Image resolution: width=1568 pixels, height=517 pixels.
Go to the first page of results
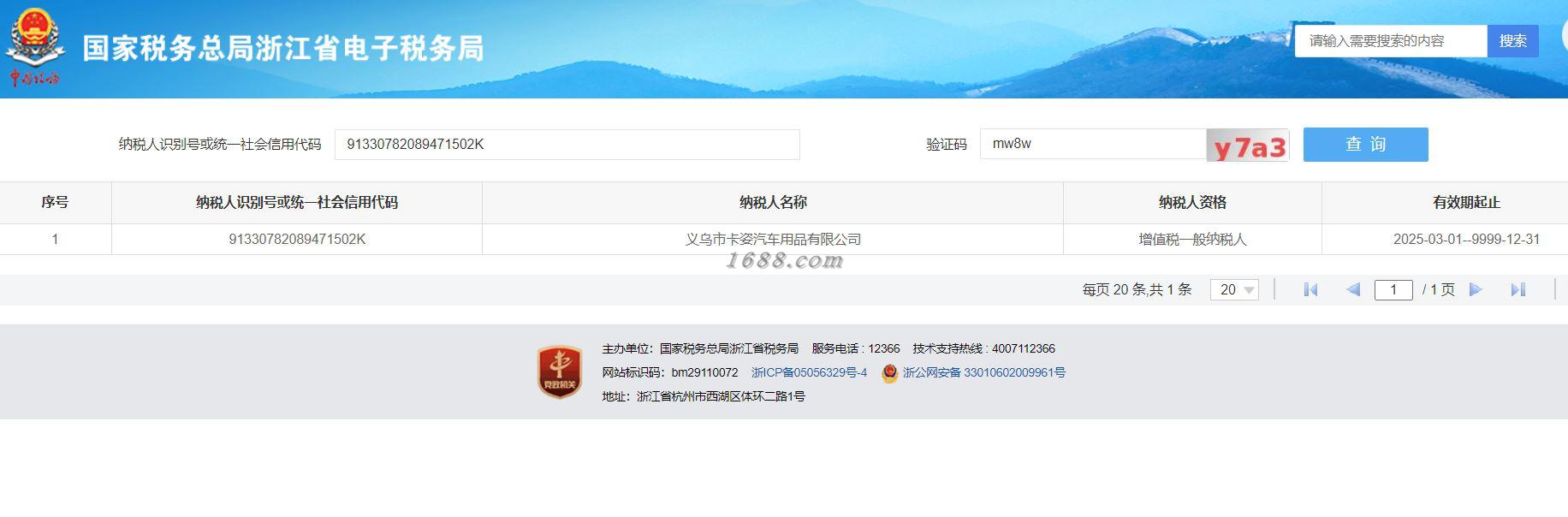click(x=1310, y=290)
